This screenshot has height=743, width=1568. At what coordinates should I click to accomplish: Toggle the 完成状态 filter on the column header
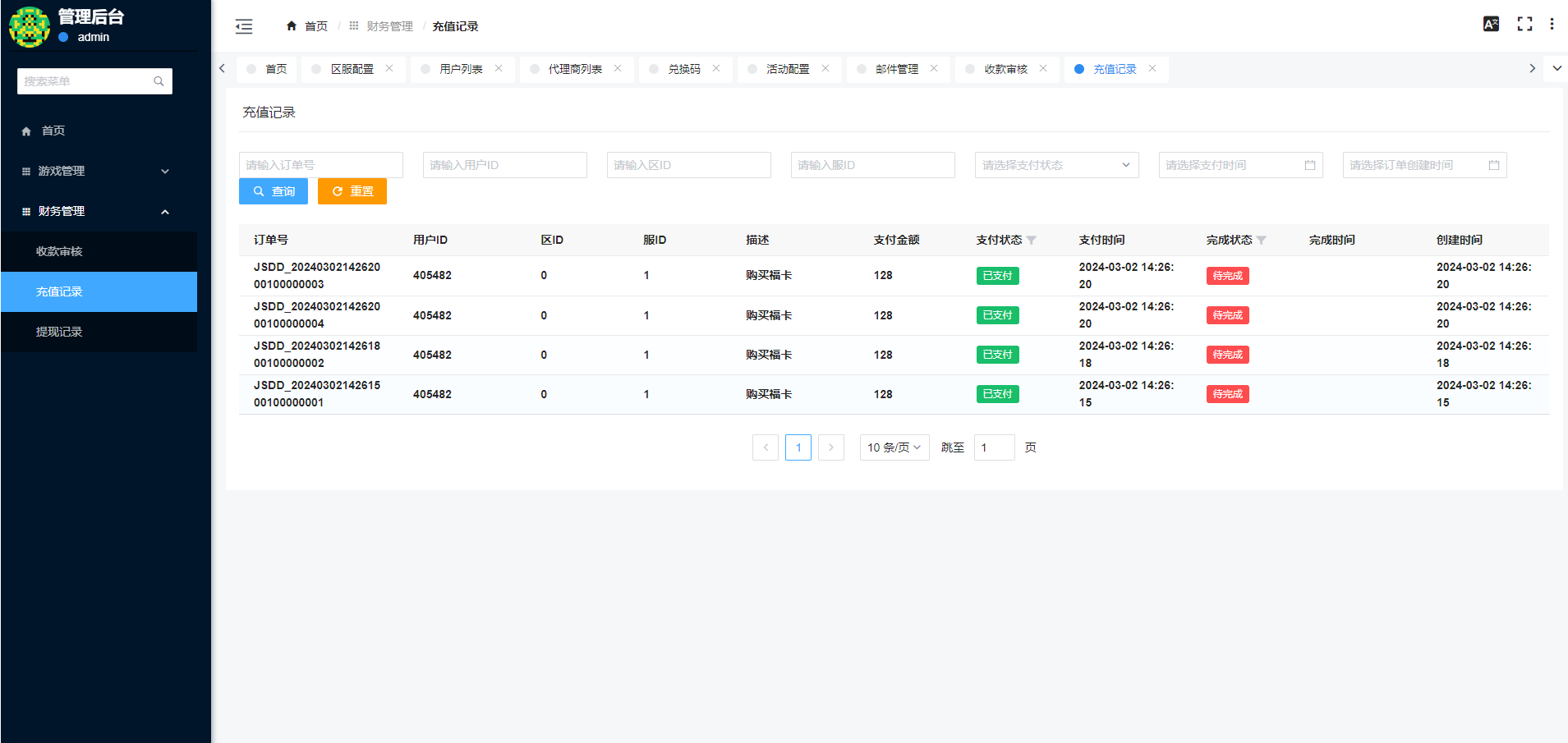tap(1262, 240)
